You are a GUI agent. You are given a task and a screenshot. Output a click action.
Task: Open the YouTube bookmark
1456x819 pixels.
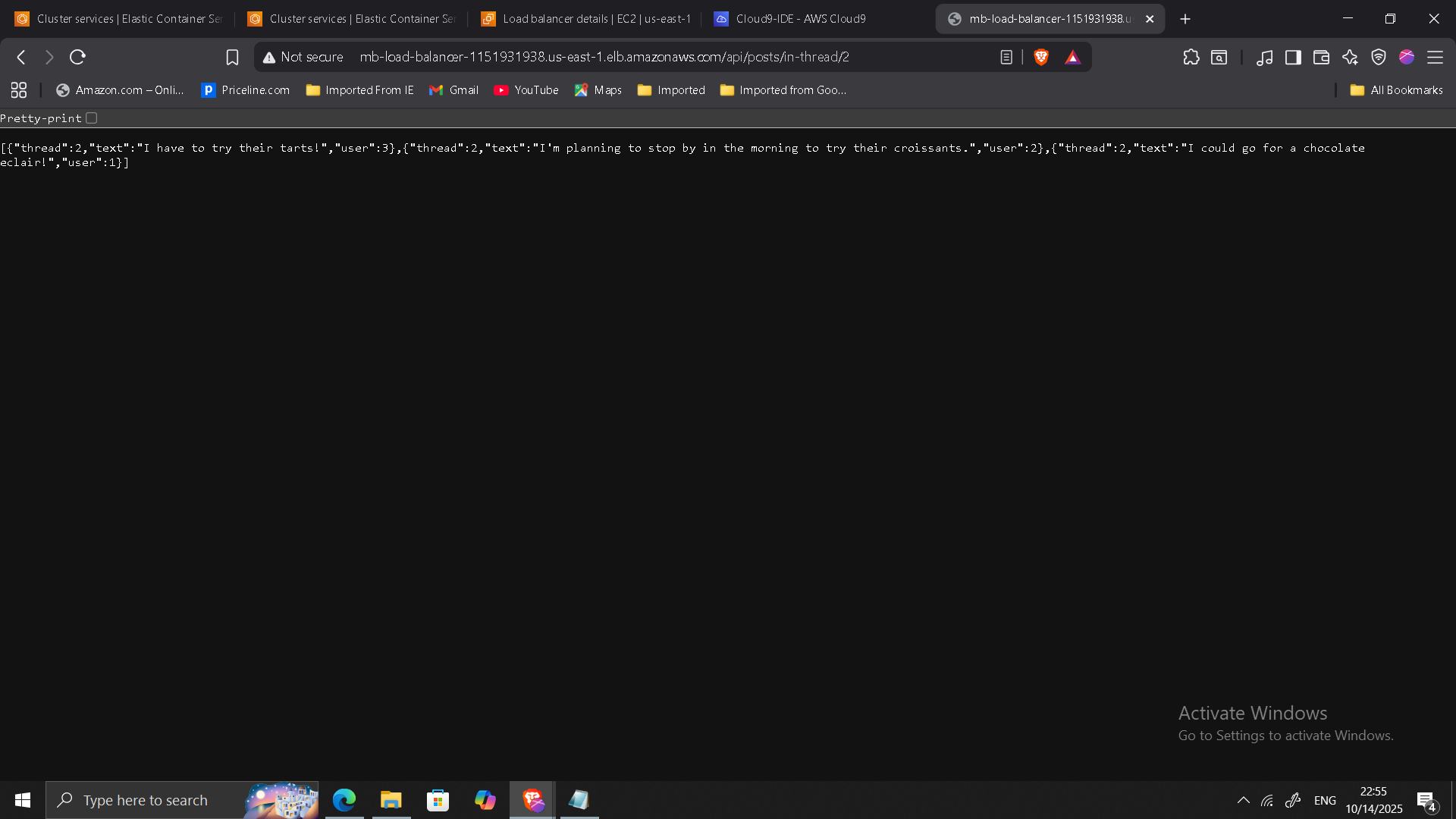click(x=526, y=89)
